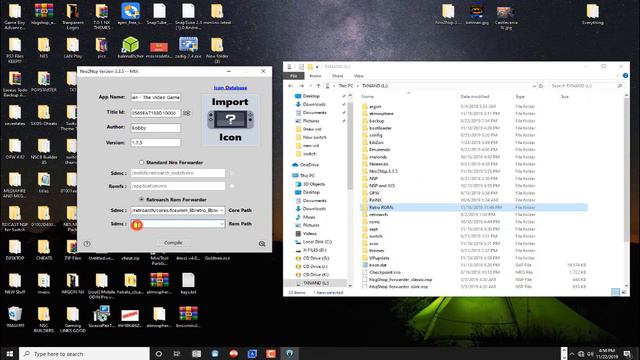Image resolution: width=640 pixels, height=360 pixels.
Task: Open recent locations dropdown in File Explorer
Action: 310,86
